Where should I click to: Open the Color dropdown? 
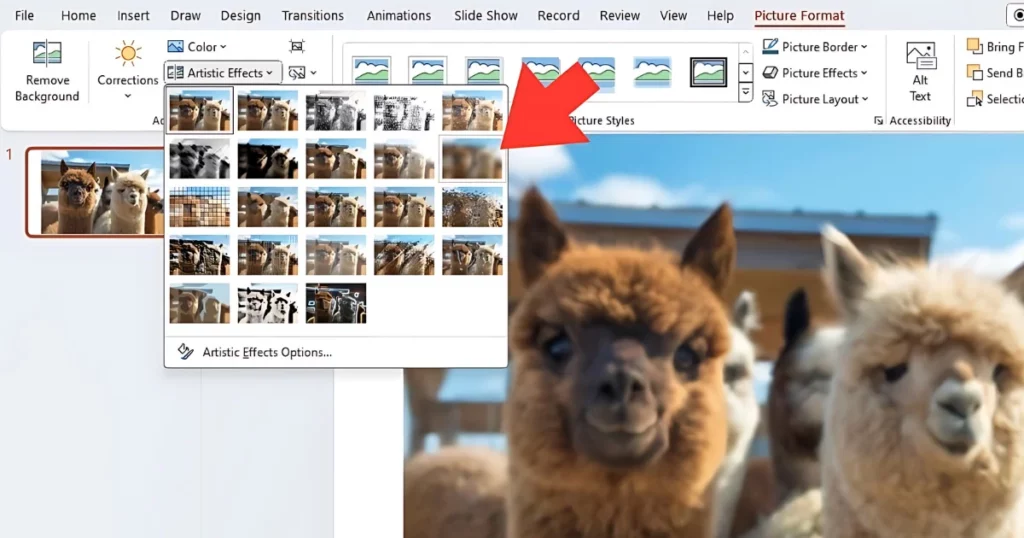coord(197,47)
